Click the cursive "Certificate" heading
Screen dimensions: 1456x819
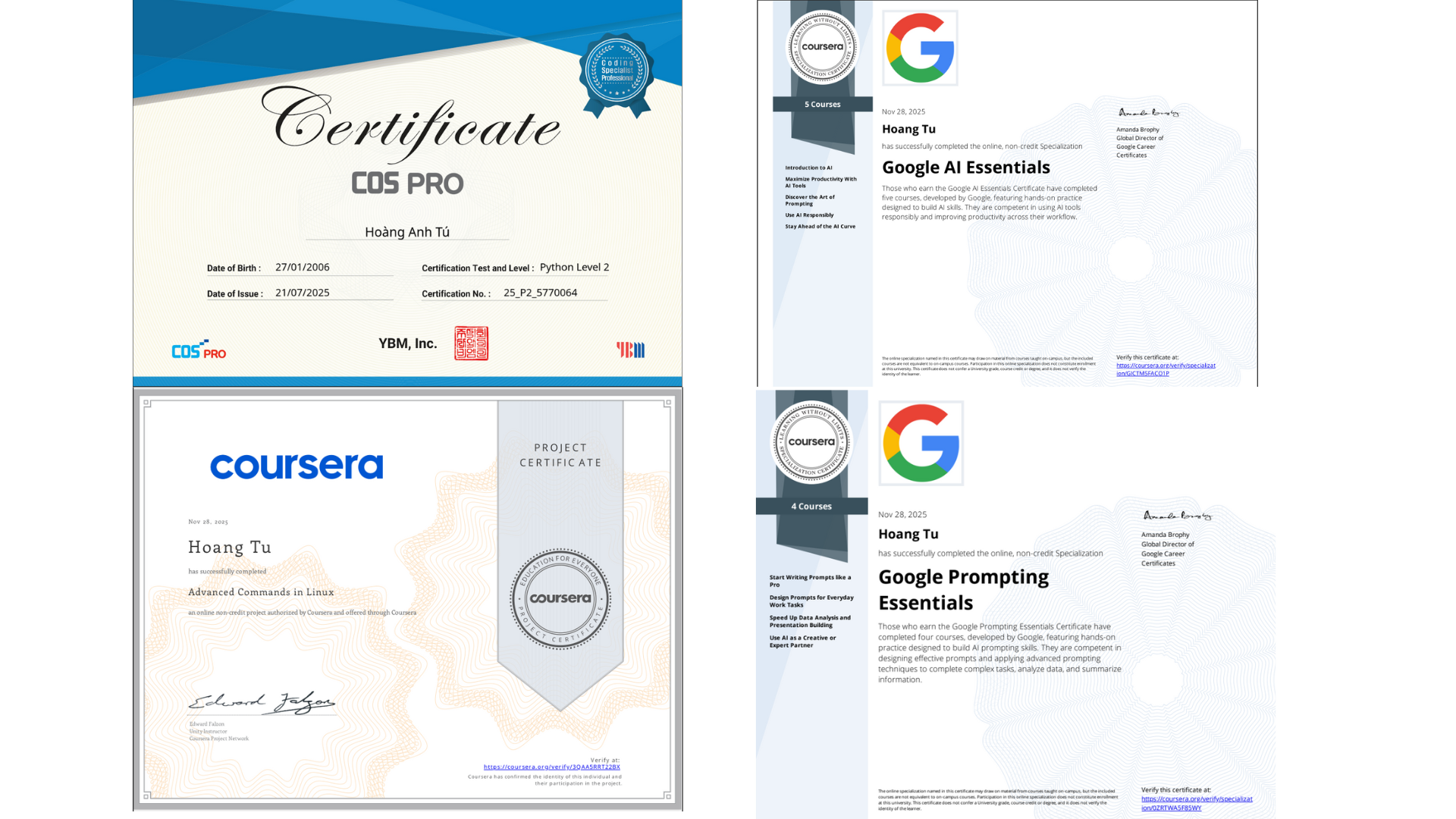(x=411, y=123)
